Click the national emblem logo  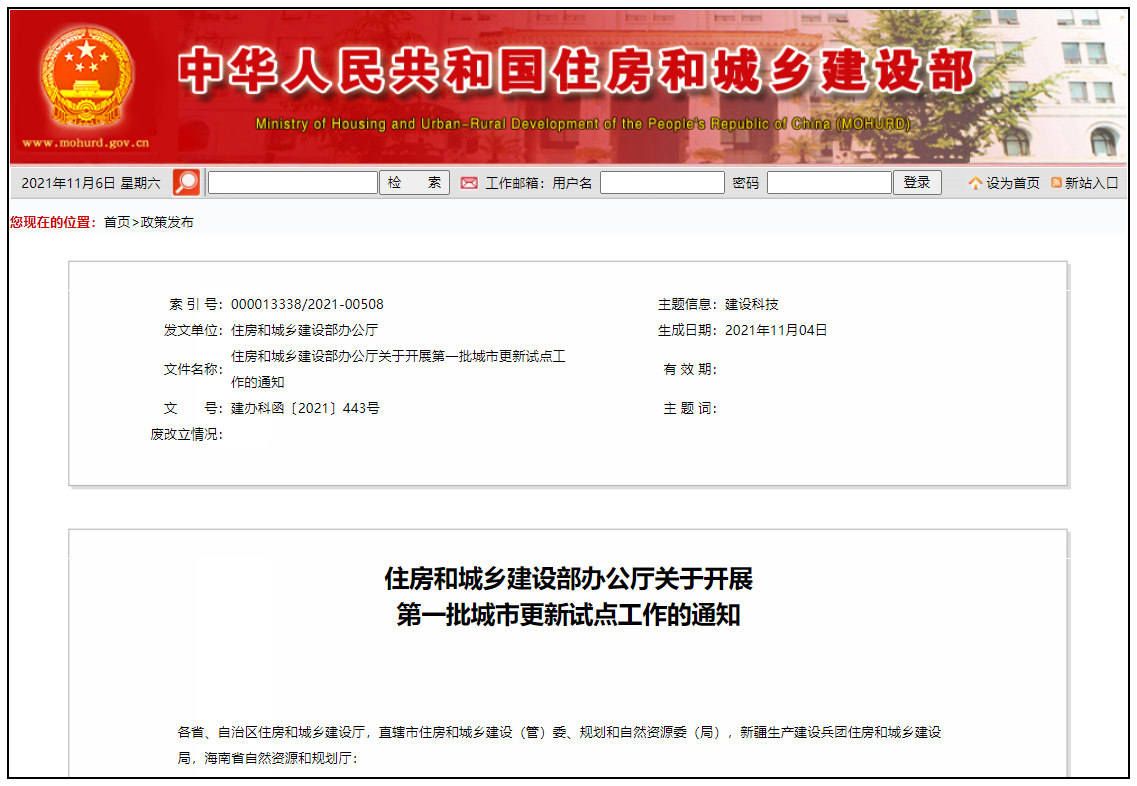point(86,77)
